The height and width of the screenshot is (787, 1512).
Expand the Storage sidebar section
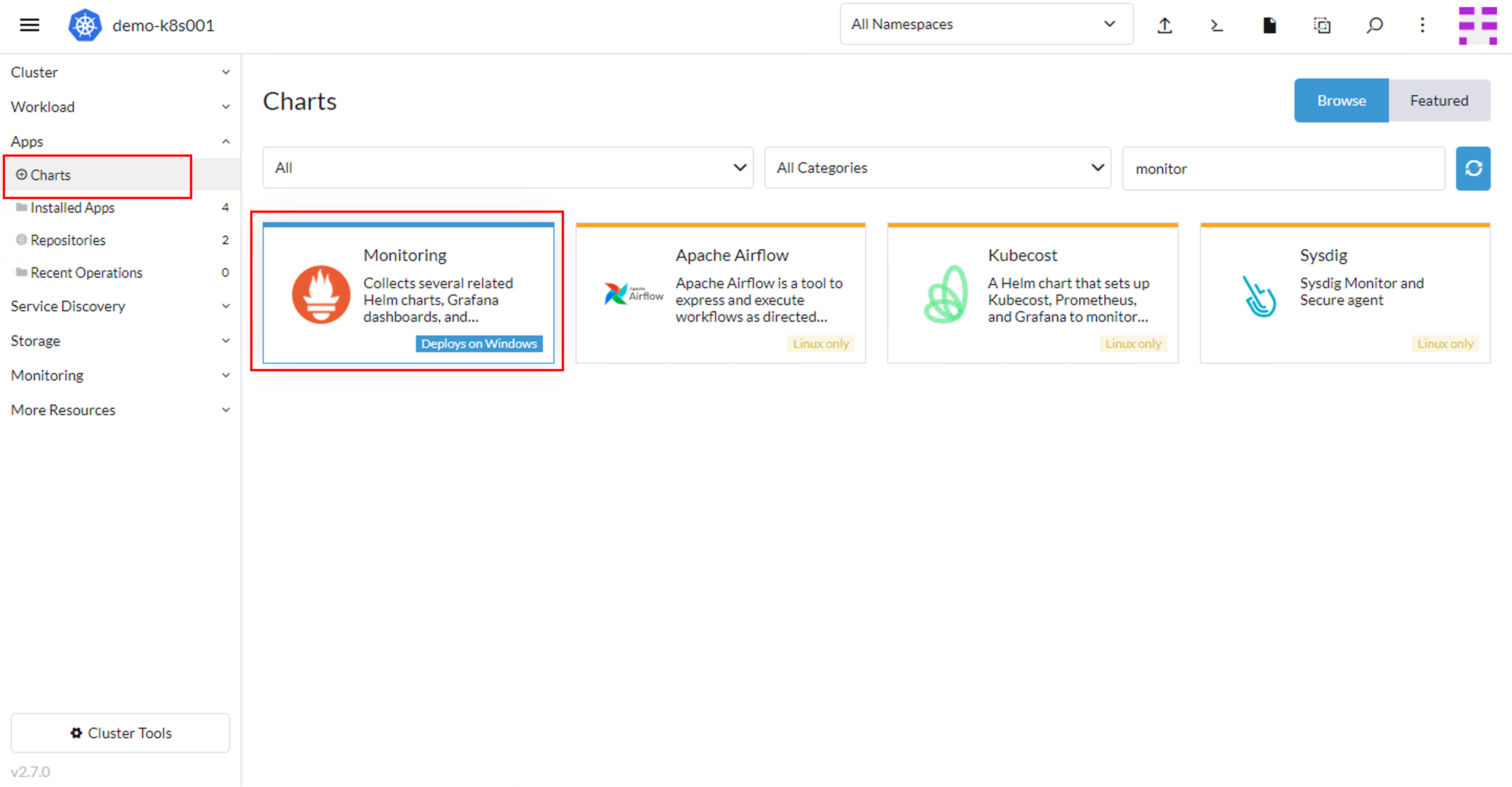click(x=120, y=341)
